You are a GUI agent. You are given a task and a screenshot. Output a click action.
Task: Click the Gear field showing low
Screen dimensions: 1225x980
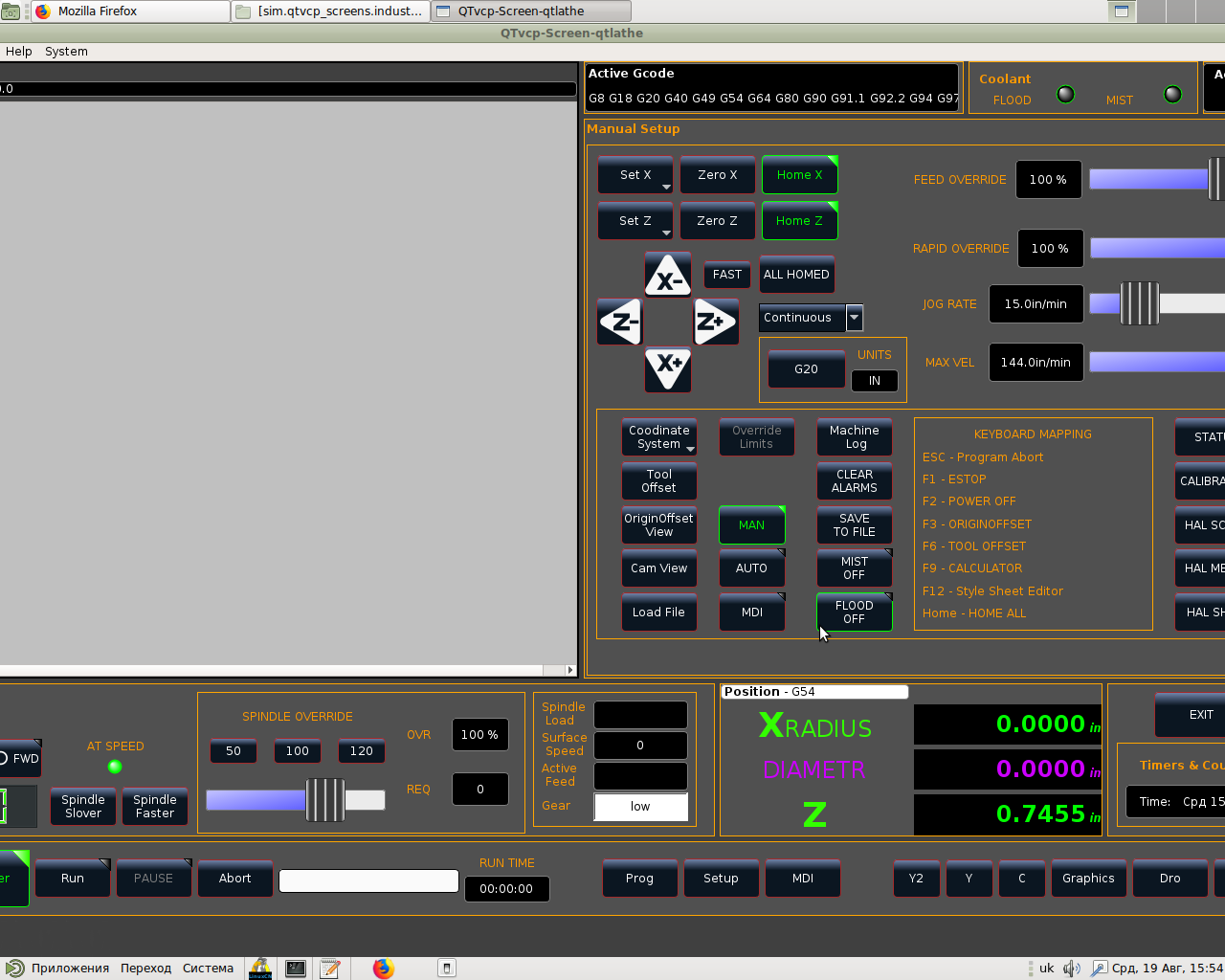click(641, 807)
